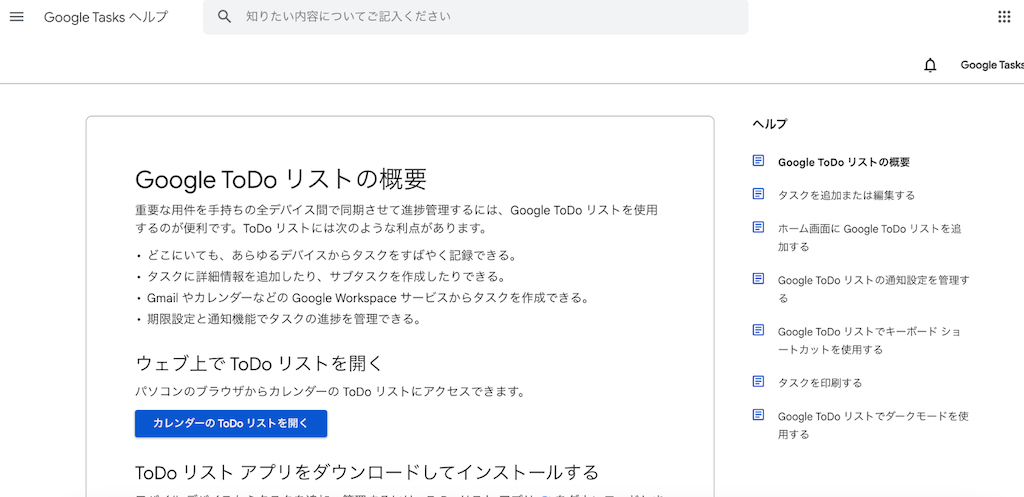Click document icon beside ホーム画面に Google ToDo リストを追加する
This screenshot has width=1024, height=497.
[x=758, y=227]
